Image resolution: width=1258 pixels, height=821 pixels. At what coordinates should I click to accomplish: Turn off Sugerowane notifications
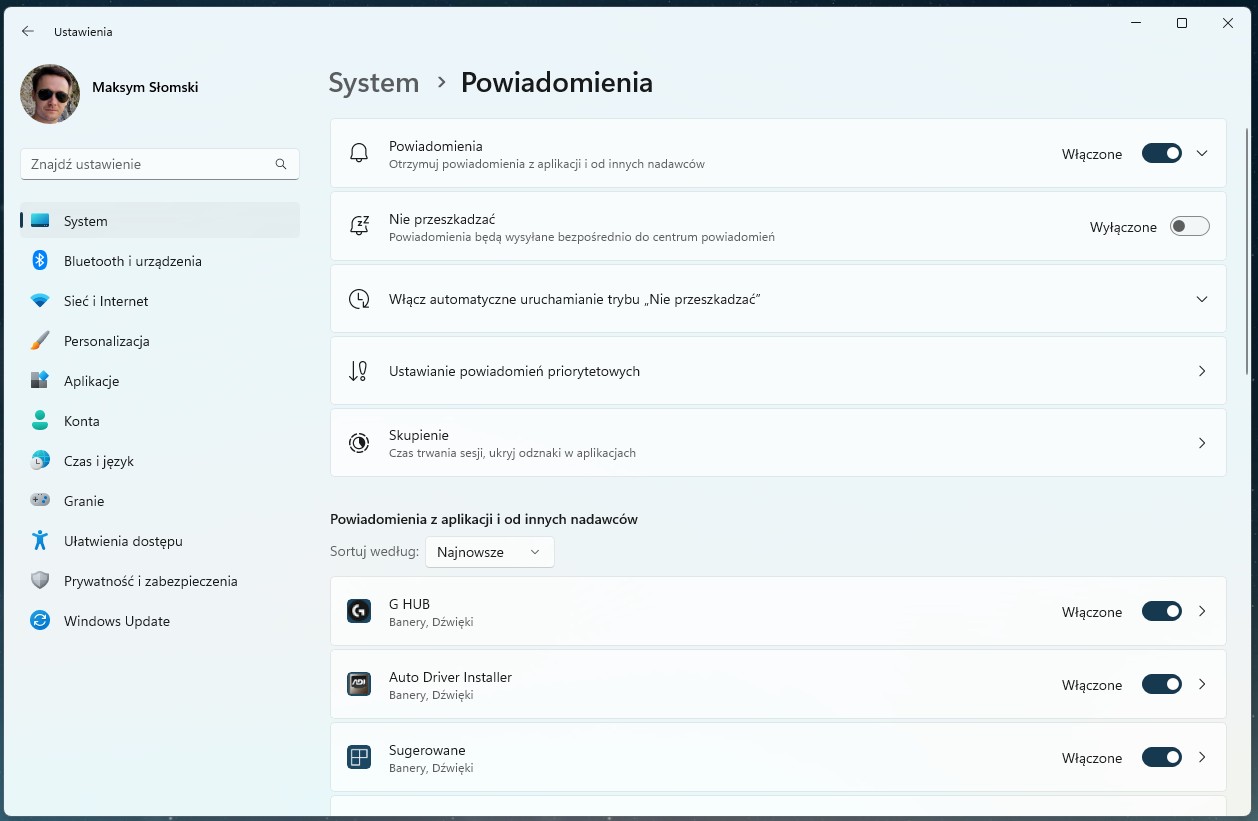point(1161,757)
